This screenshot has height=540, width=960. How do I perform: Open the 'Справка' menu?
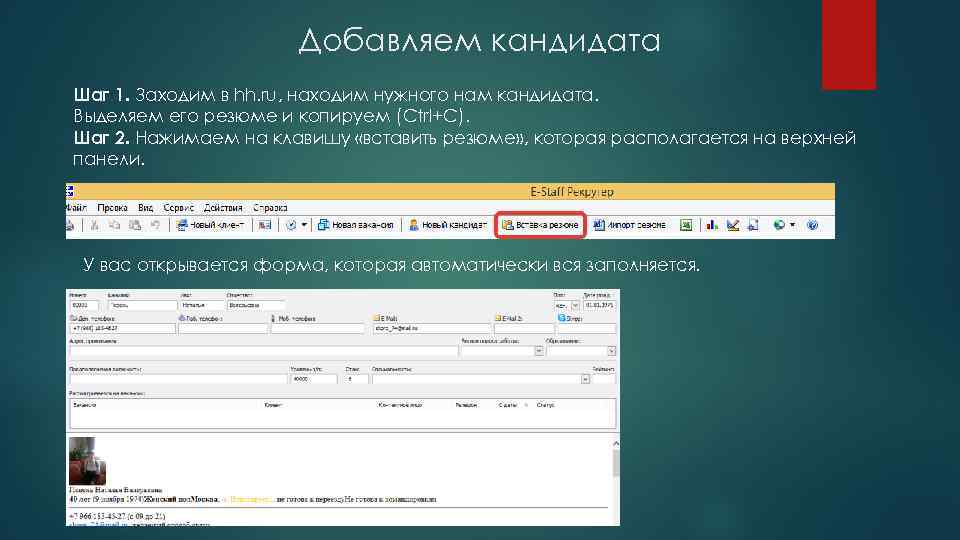[270, 208]
